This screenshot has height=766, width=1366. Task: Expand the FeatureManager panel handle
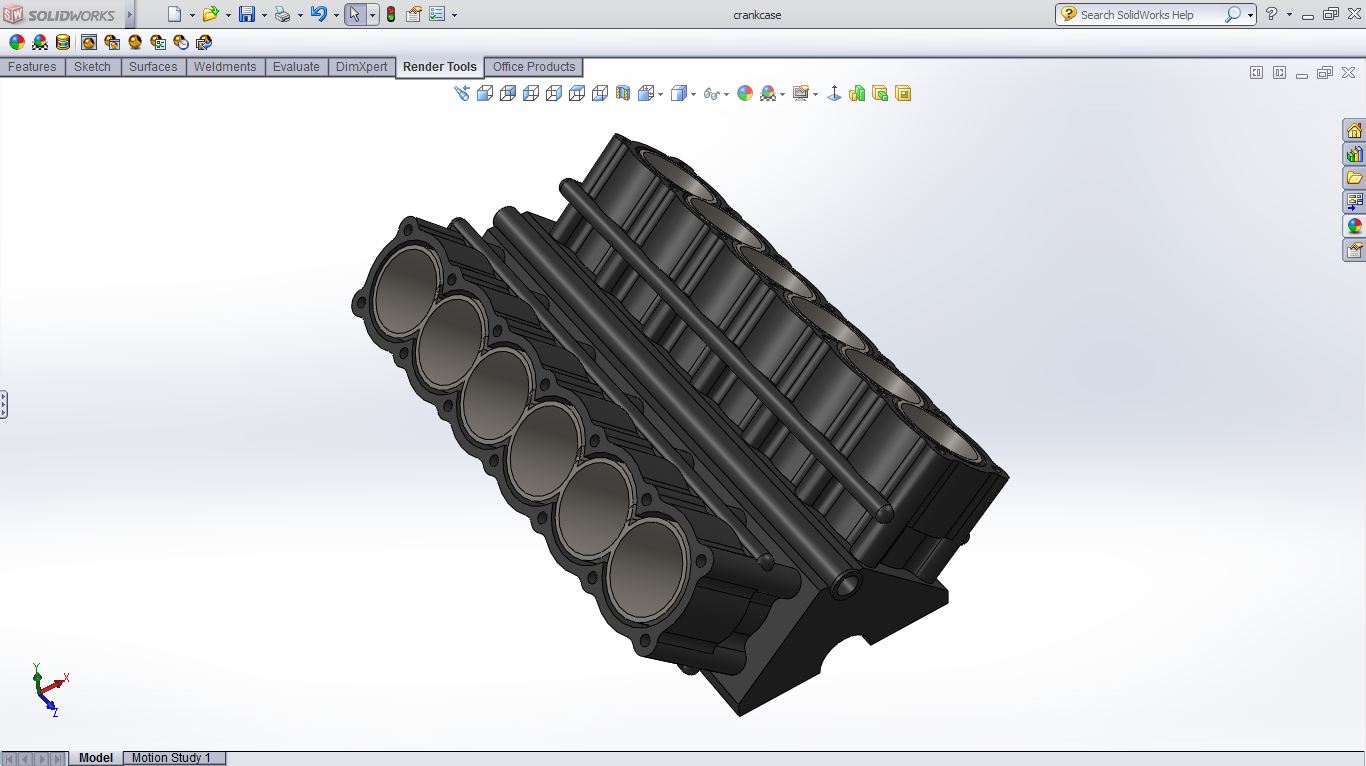point(3,405)
